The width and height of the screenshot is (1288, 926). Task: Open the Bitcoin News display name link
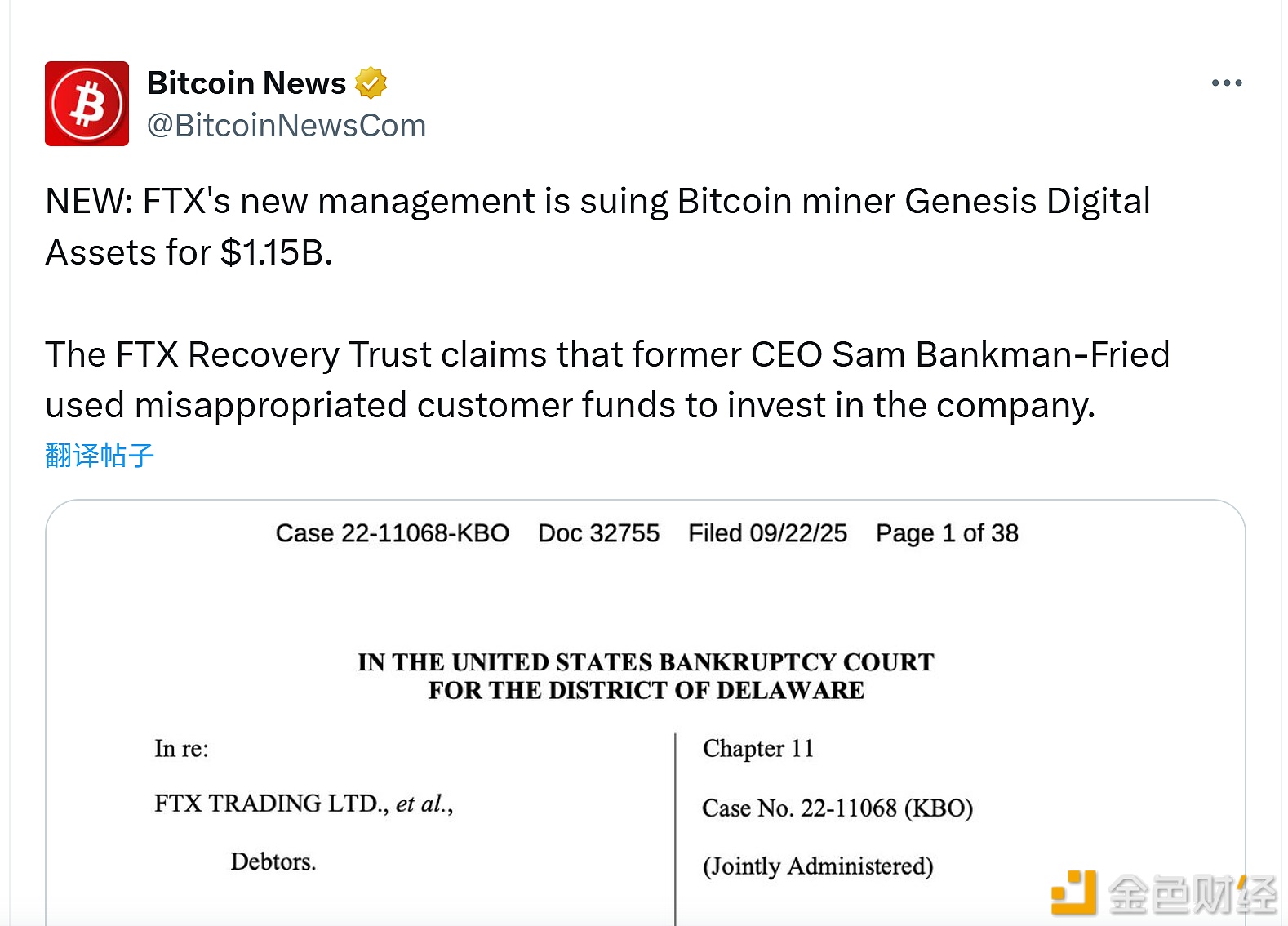coord(246,82)
